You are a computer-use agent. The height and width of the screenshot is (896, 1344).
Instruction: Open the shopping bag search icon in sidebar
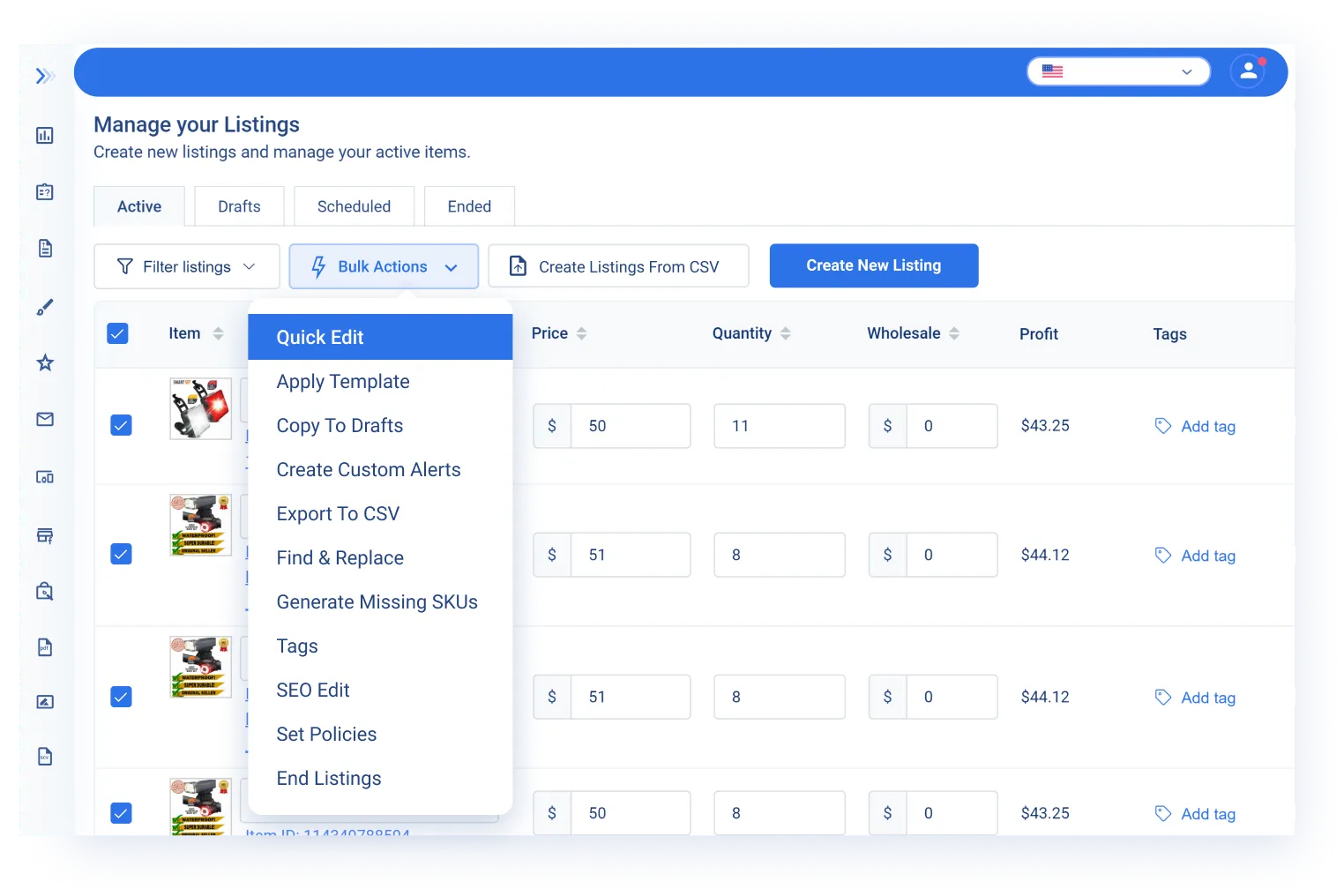point(45,591)
